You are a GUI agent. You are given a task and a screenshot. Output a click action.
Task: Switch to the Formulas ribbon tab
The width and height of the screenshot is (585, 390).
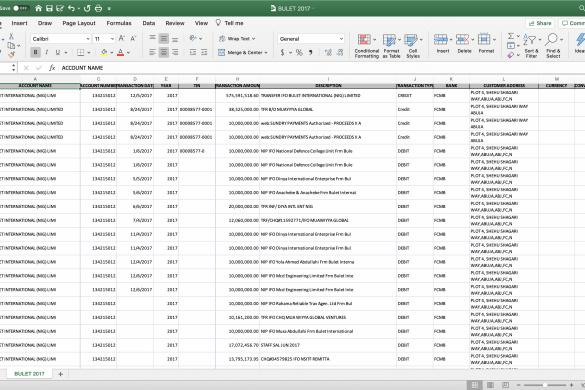click(119, 23)
